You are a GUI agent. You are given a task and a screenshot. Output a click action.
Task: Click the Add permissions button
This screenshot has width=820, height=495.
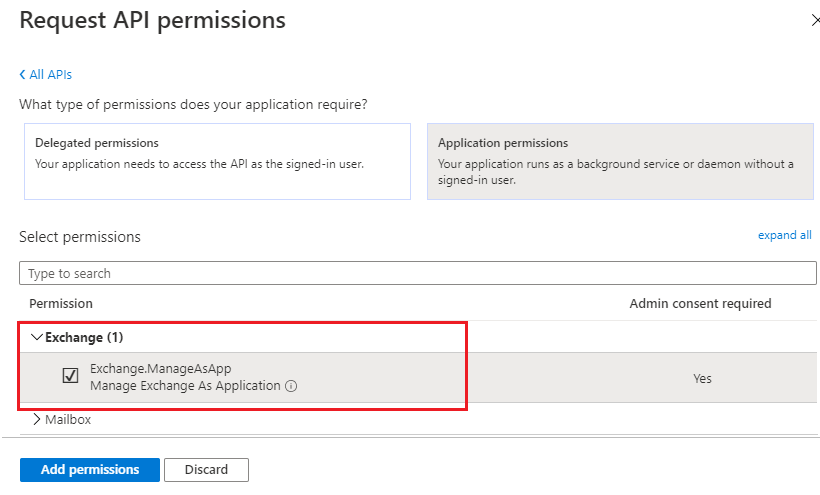[x=90, y=470]
